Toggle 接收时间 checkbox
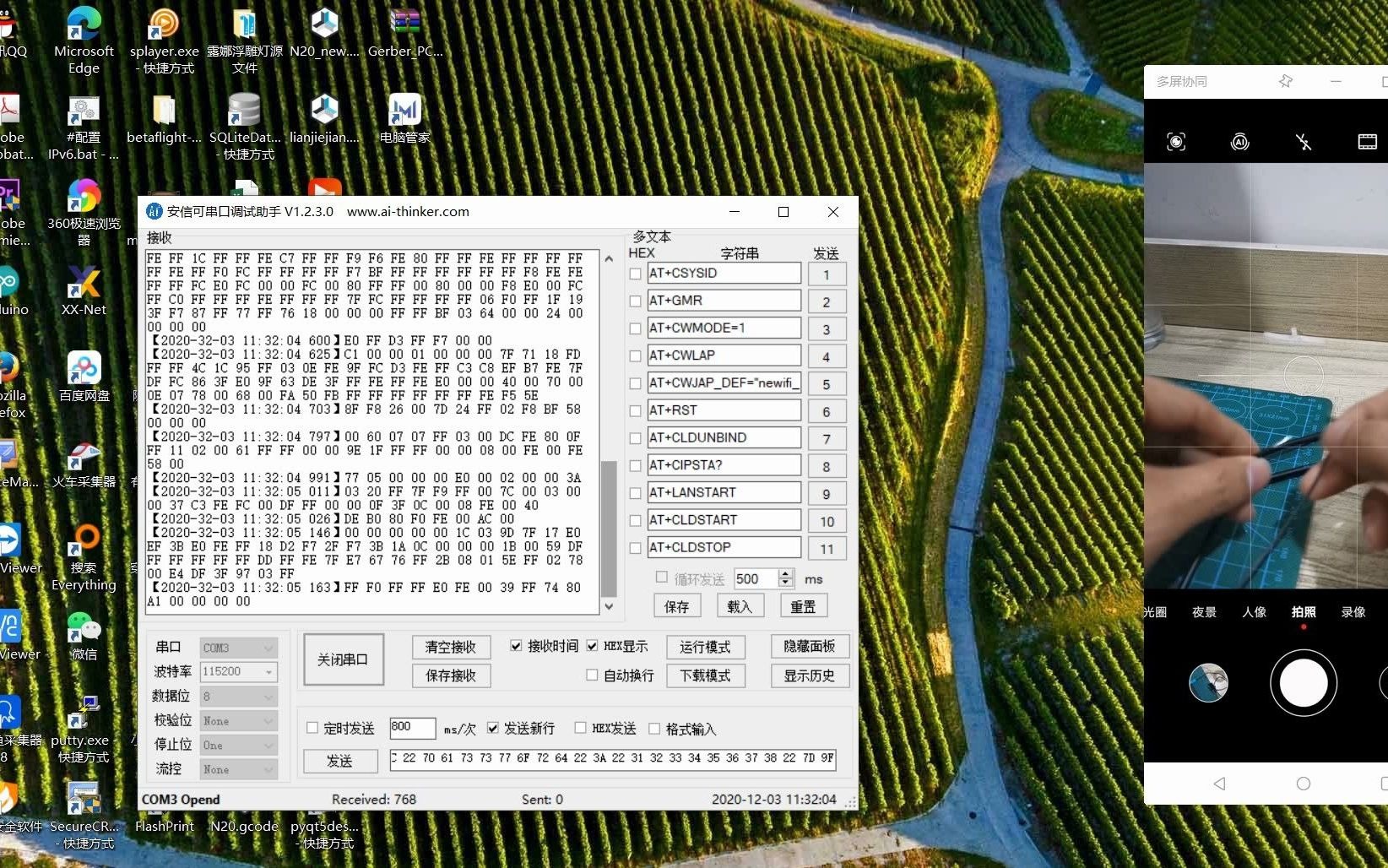The image size is (1388, 868). tap(516, 646)
